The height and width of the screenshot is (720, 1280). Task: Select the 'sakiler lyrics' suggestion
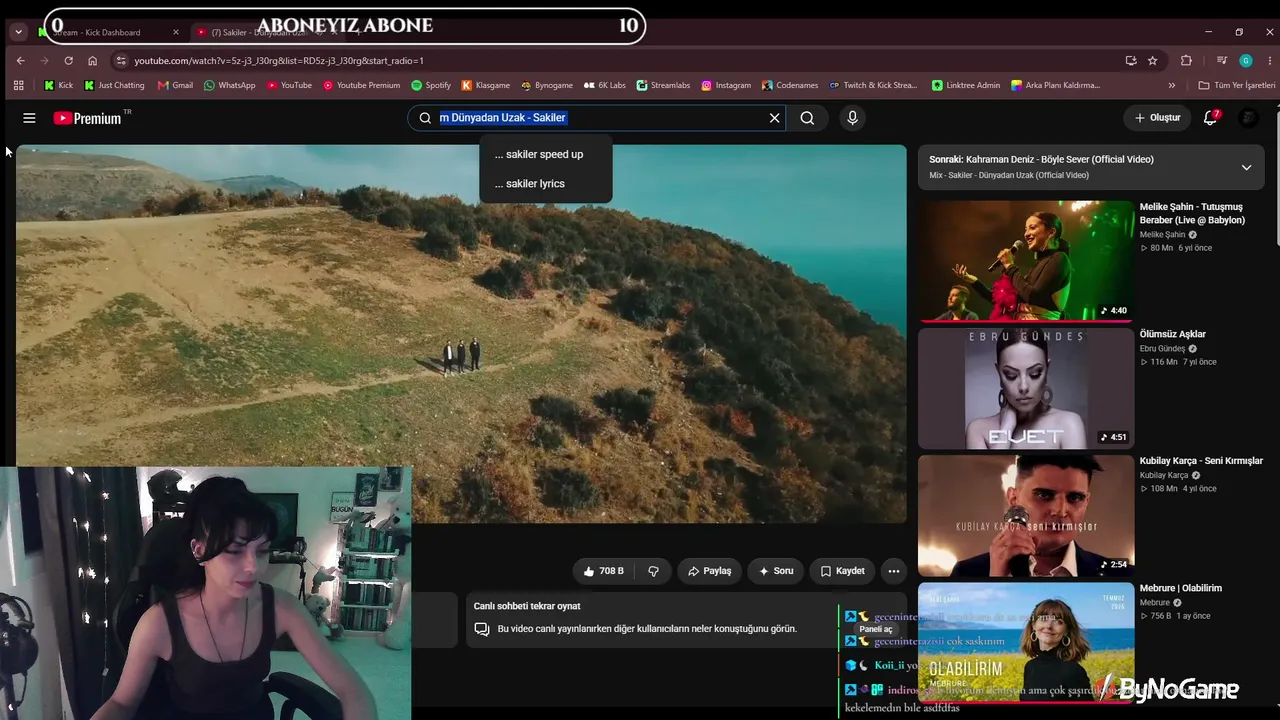point(545,184)
